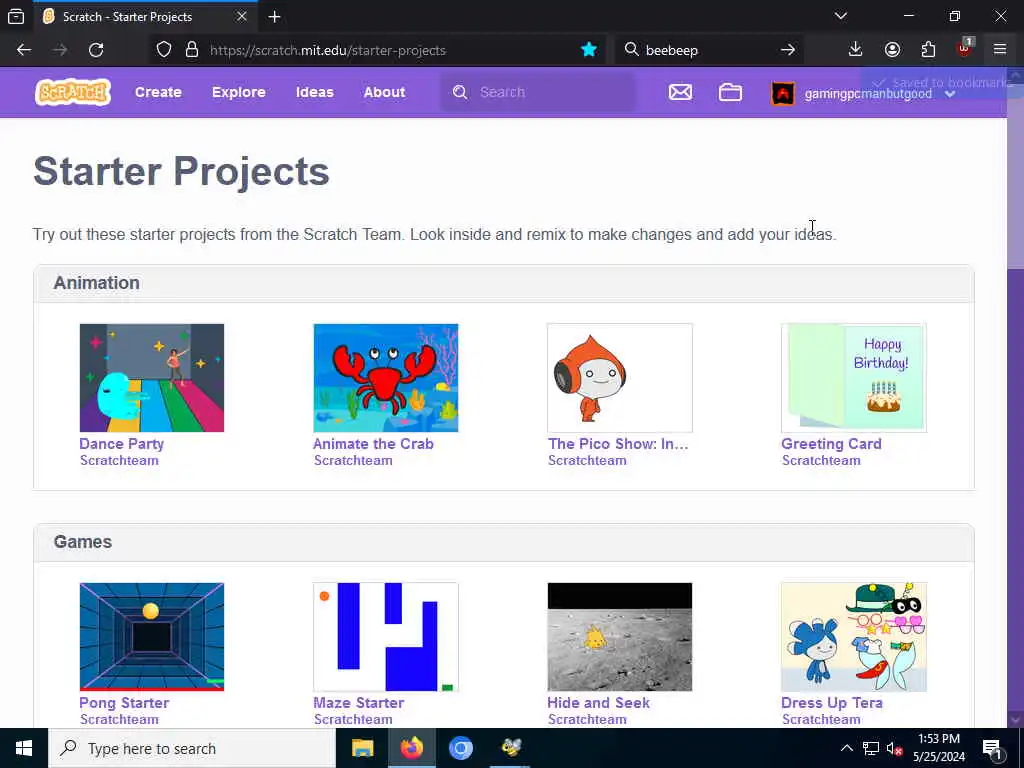
Task: Open the Firefox downloads icon
Action: pyautogui.click(x=856, y=50)
